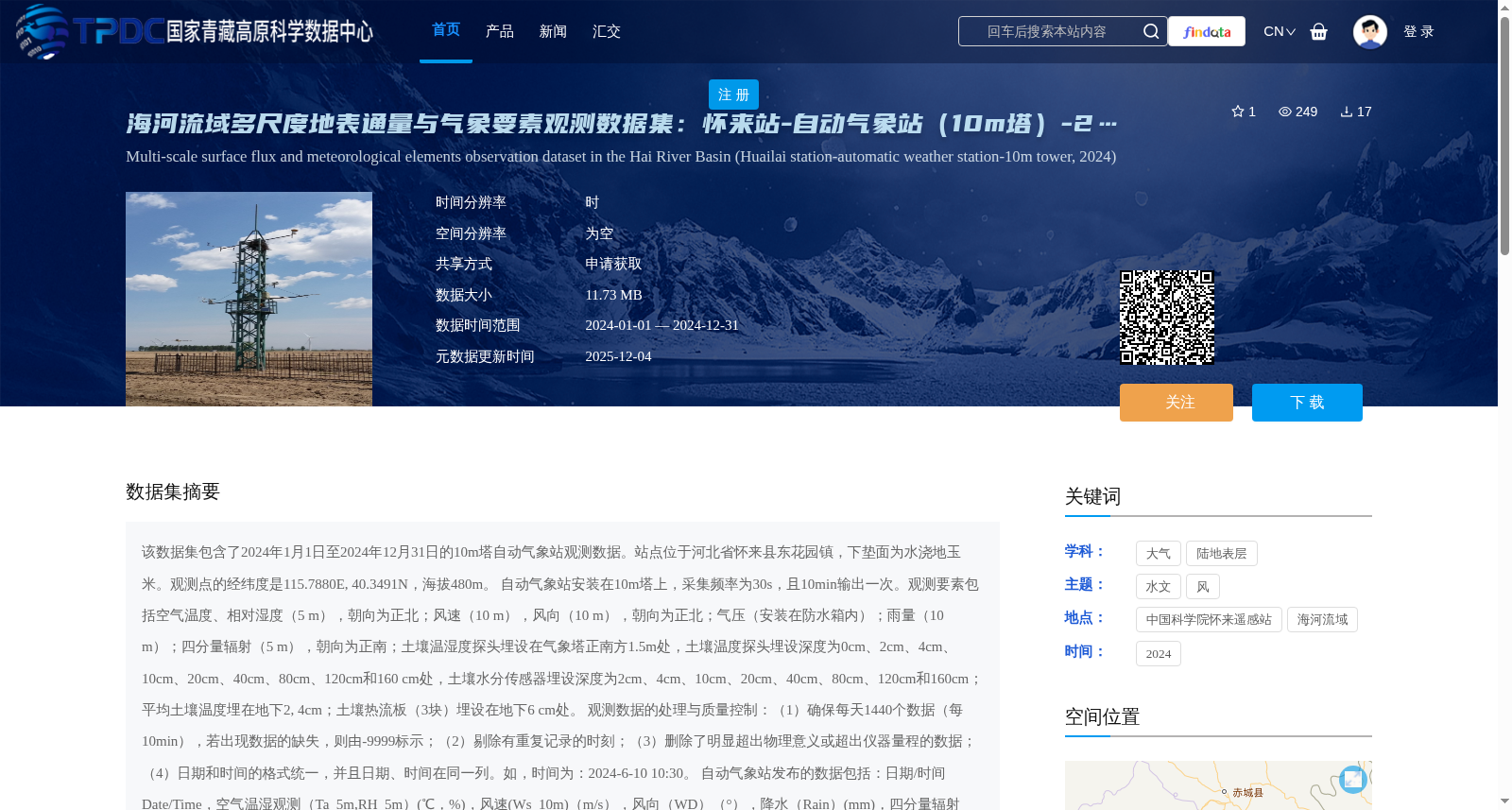Viewport: 1512px width, 810px height.
Task: Click the eye views count icon
Action: (x=1285, y=112)
